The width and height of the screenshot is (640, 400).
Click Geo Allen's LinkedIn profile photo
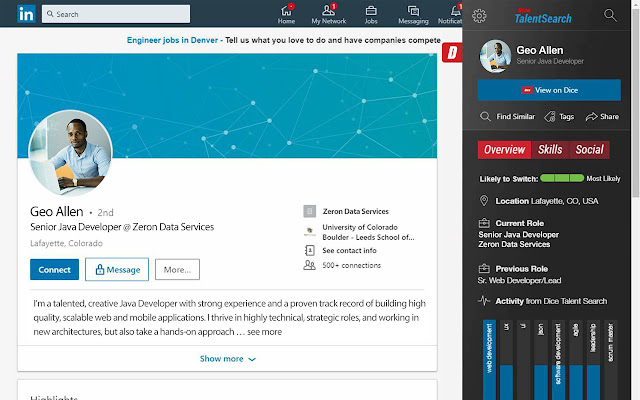(x=71, y=153)
